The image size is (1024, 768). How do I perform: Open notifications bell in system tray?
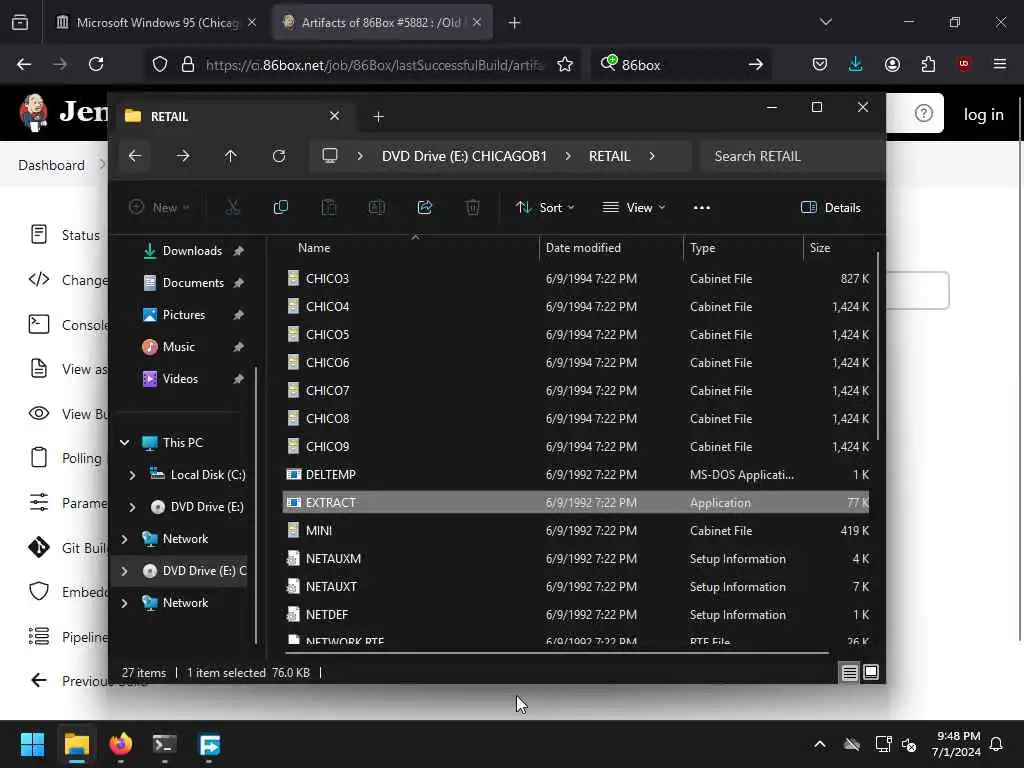click(997, 744)
